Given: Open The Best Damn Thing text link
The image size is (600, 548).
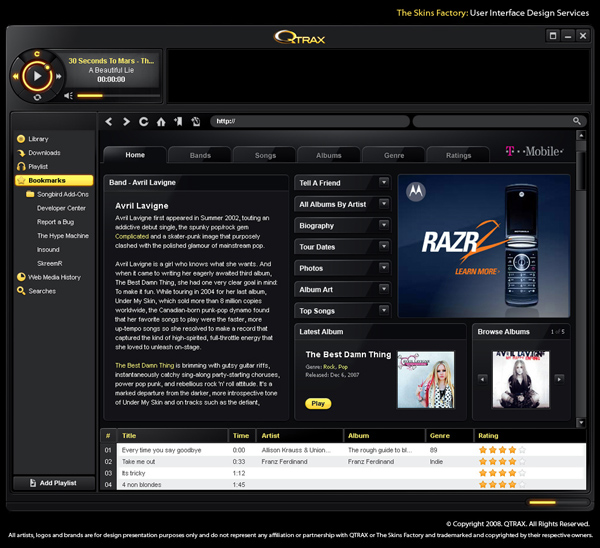Looking at the screenshot, I should click(144, 365).
